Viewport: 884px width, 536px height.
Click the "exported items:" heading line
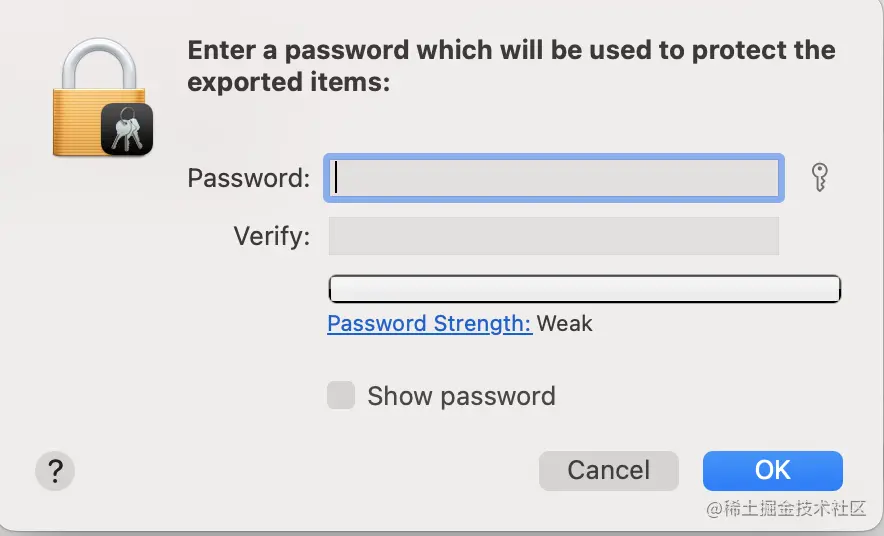click(x=288, y=82)
